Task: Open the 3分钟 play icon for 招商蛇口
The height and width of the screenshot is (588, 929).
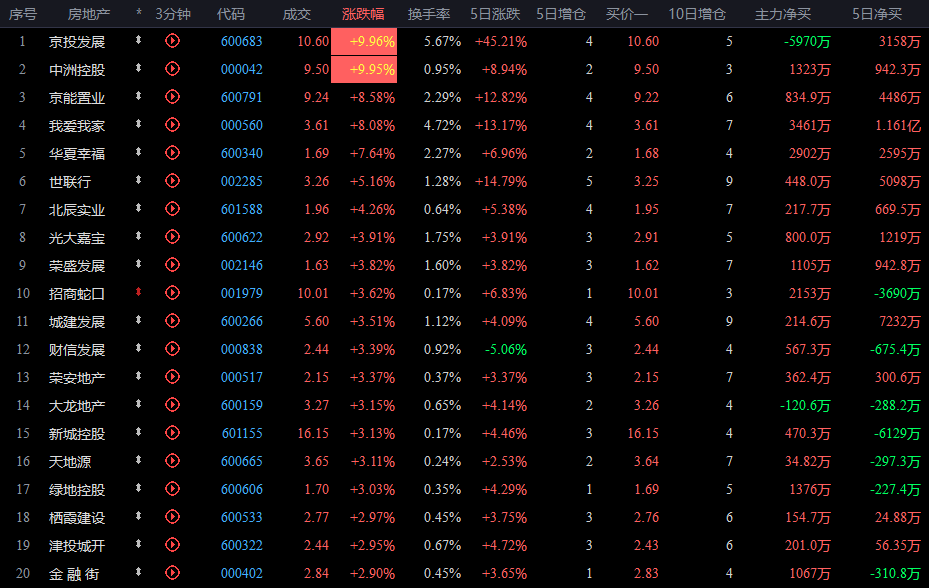Action: click(172, 293)
